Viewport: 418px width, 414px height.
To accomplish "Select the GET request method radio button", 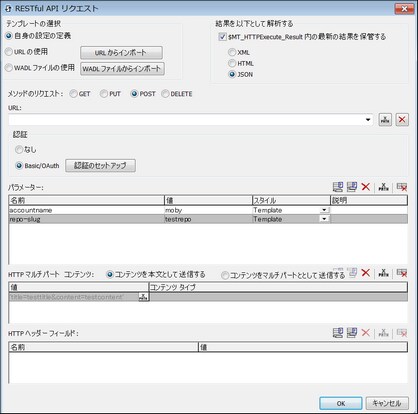I will click(73, 94).
